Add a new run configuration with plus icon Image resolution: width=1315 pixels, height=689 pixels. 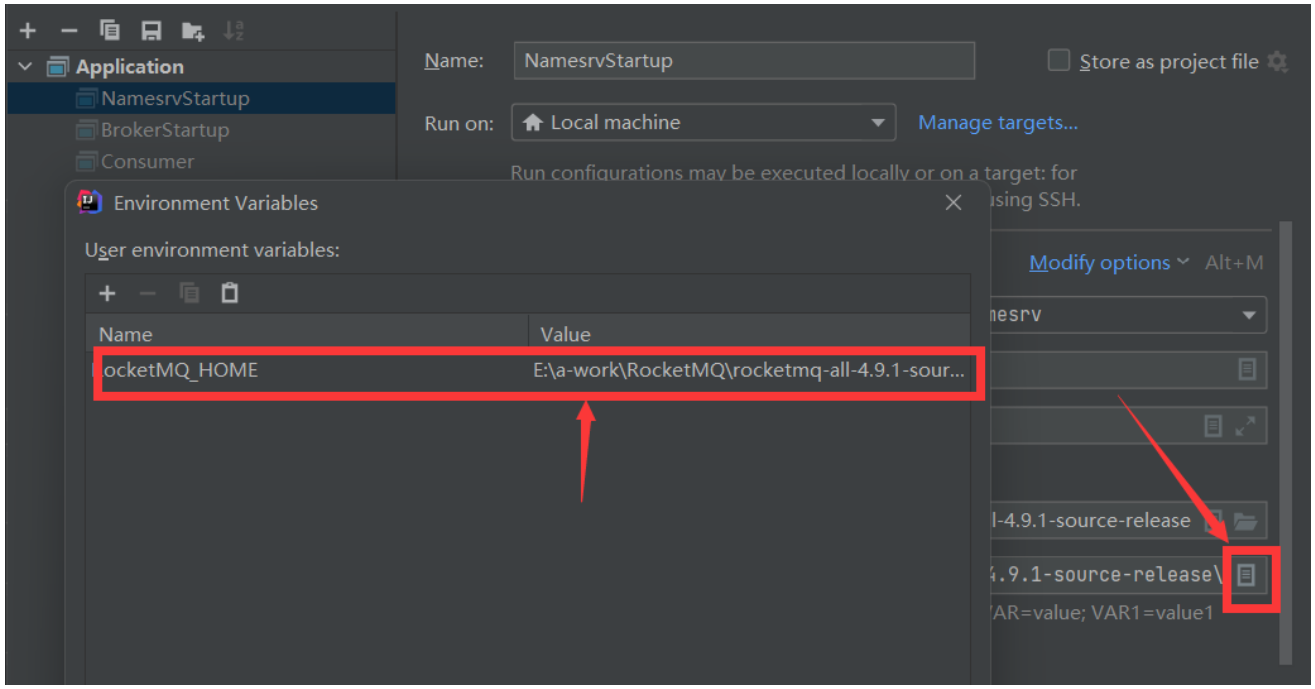[27, 31]
